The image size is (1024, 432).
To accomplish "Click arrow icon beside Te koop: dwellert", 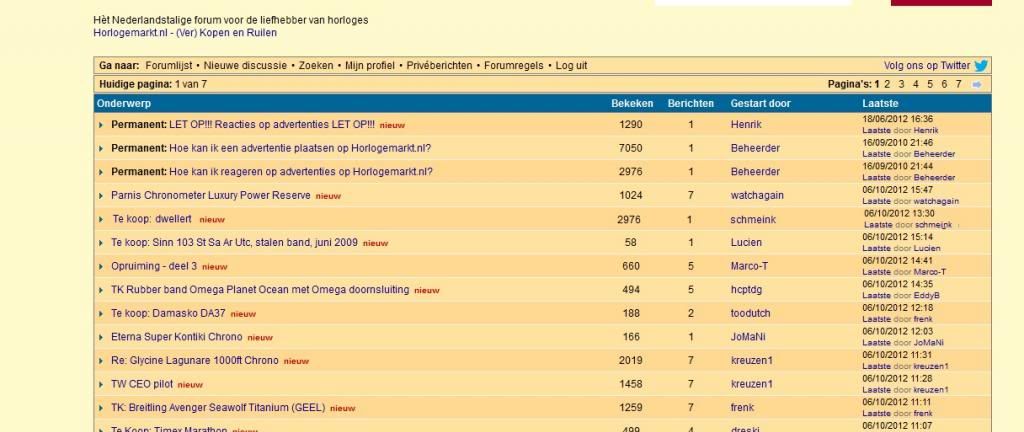I will point(102,219).
